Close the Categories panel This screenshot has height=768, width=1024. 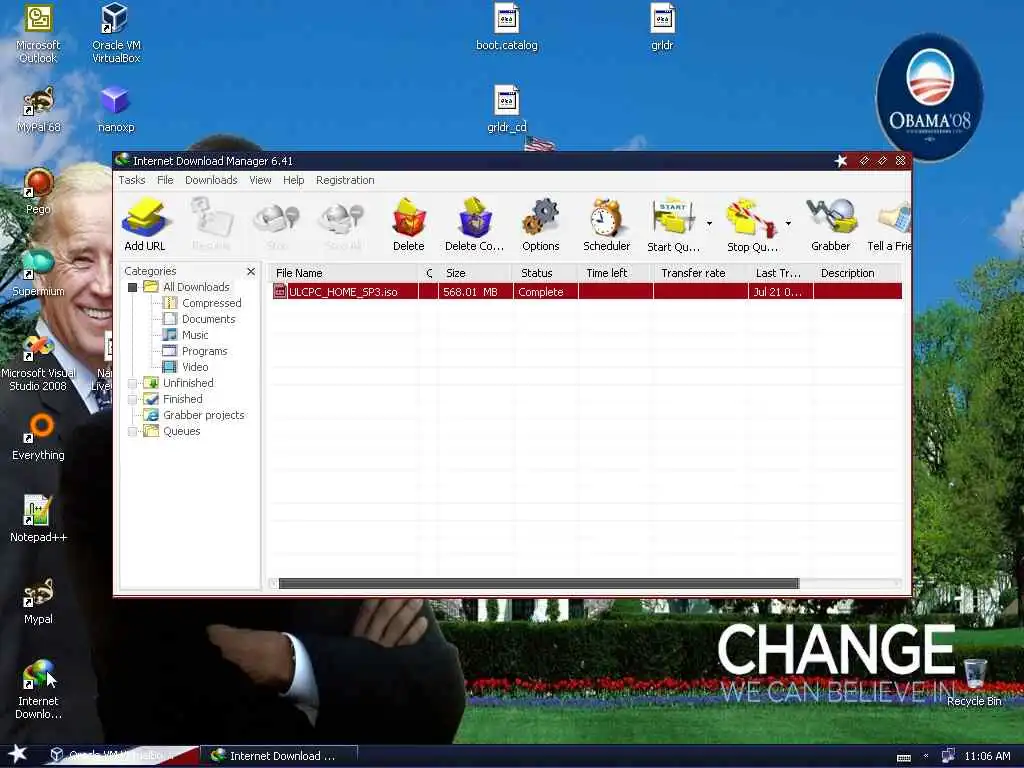click(251, 271)
